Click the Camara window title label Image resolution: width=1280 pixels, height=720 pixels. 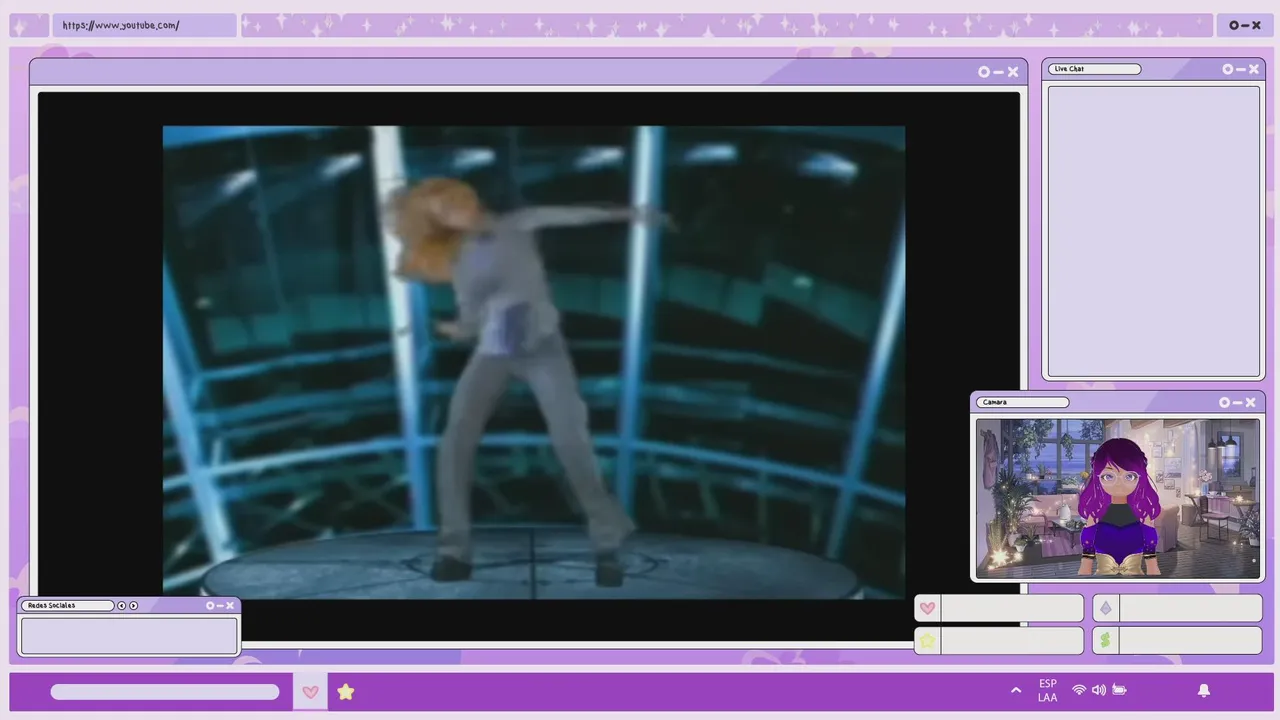[x=995, y=402]
